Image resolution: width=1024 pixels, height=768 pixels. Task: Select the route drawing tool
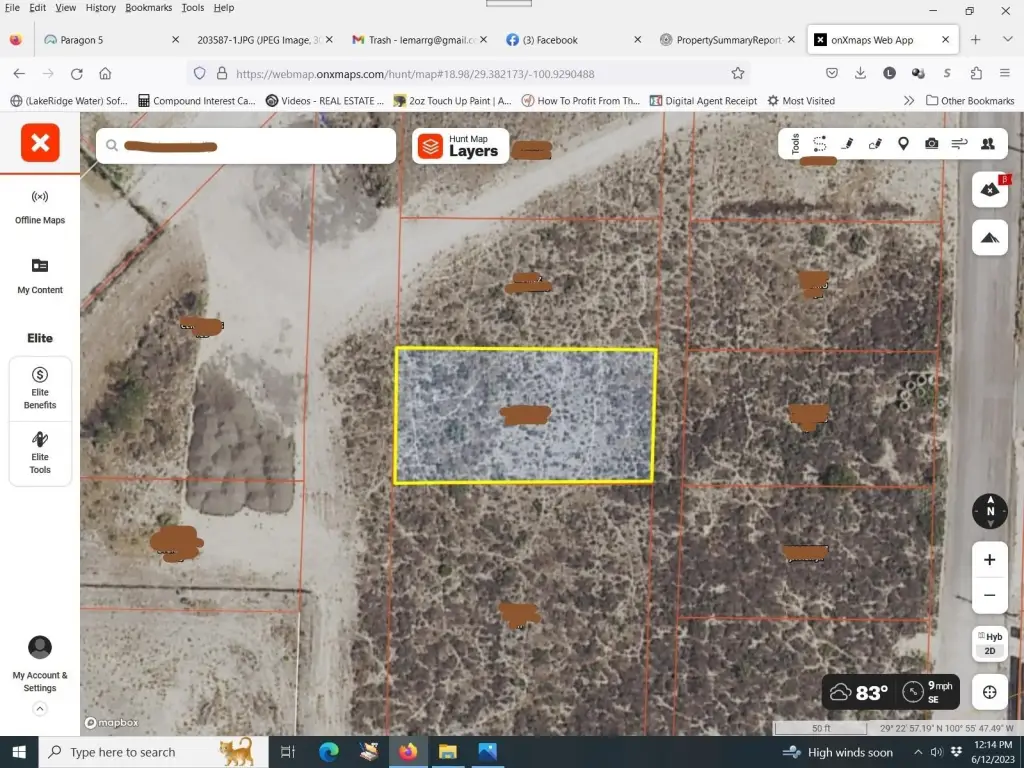(820, 144)
